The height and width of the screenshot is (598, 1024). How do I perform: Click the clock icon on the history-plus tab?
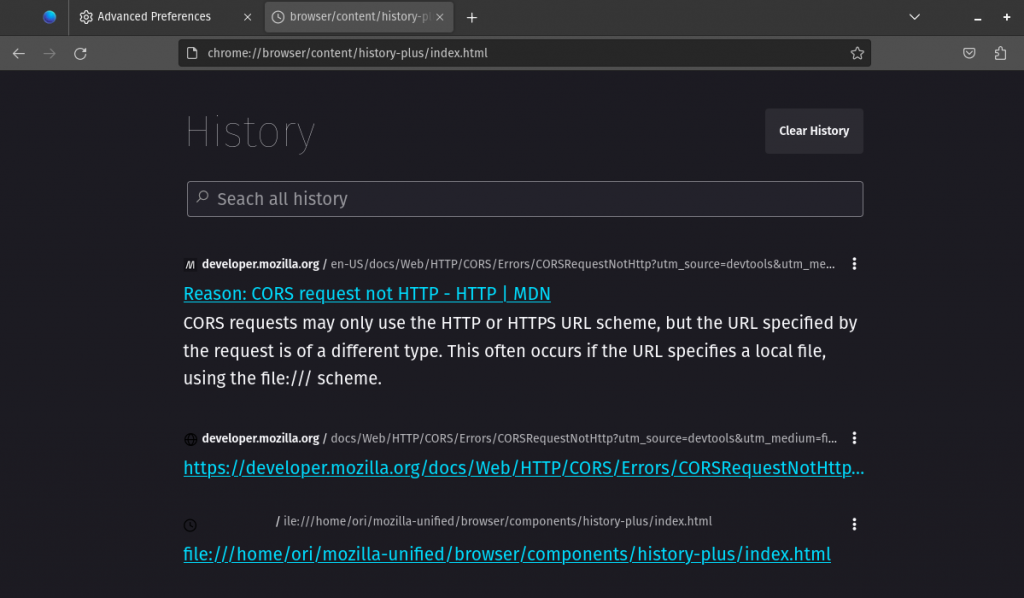coord(278,17)
